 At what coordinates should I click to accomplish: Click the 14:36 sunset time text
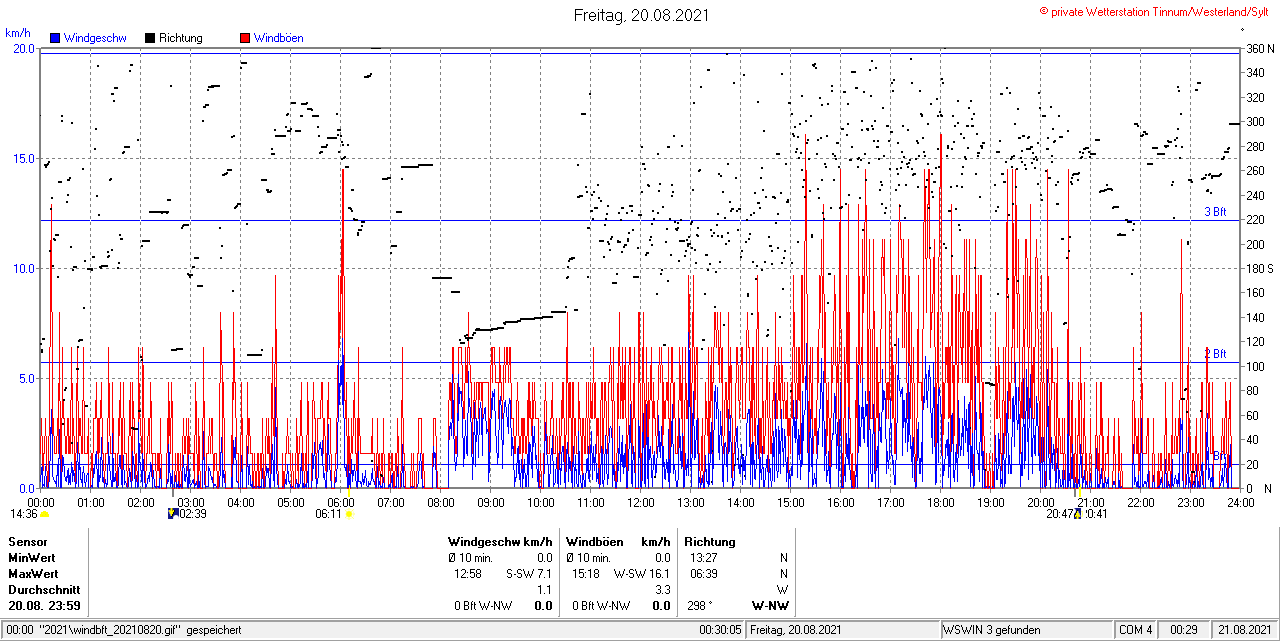pyautogui.click(x=24, y=514)
